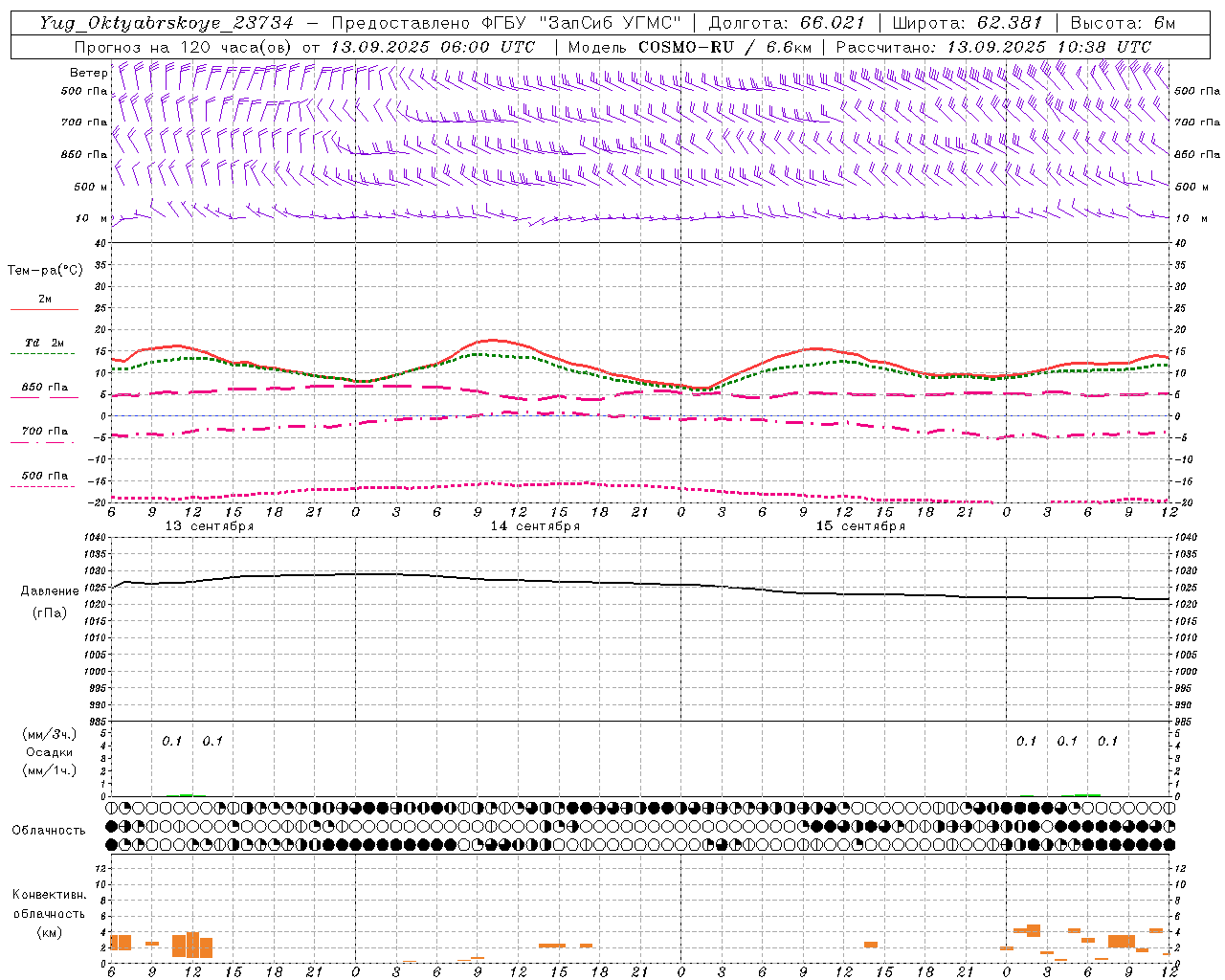The image size is (1225, 980).
Task: Click the red 2м temperature legend line
Action: click(44, 309)
